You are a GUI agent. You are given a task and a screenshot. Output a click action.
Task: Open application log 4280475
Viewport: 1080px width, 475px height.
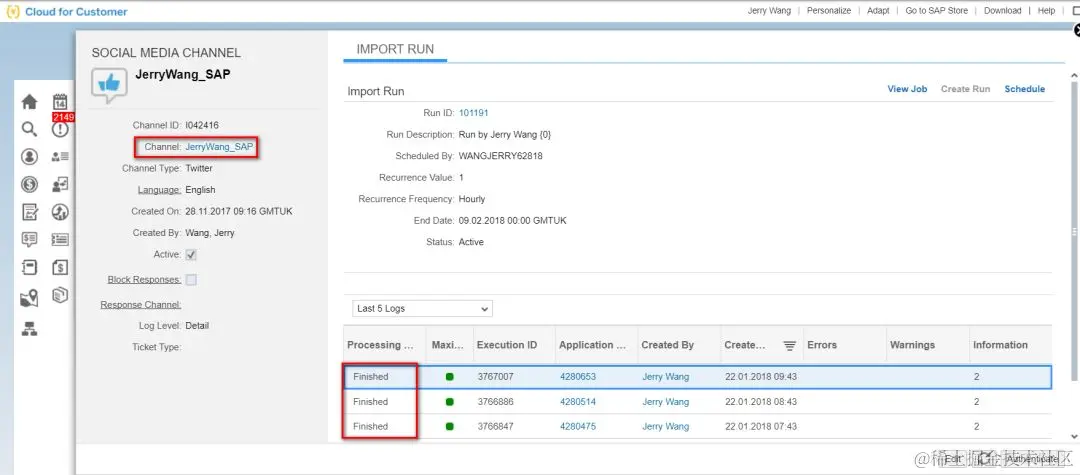point(577,426)
